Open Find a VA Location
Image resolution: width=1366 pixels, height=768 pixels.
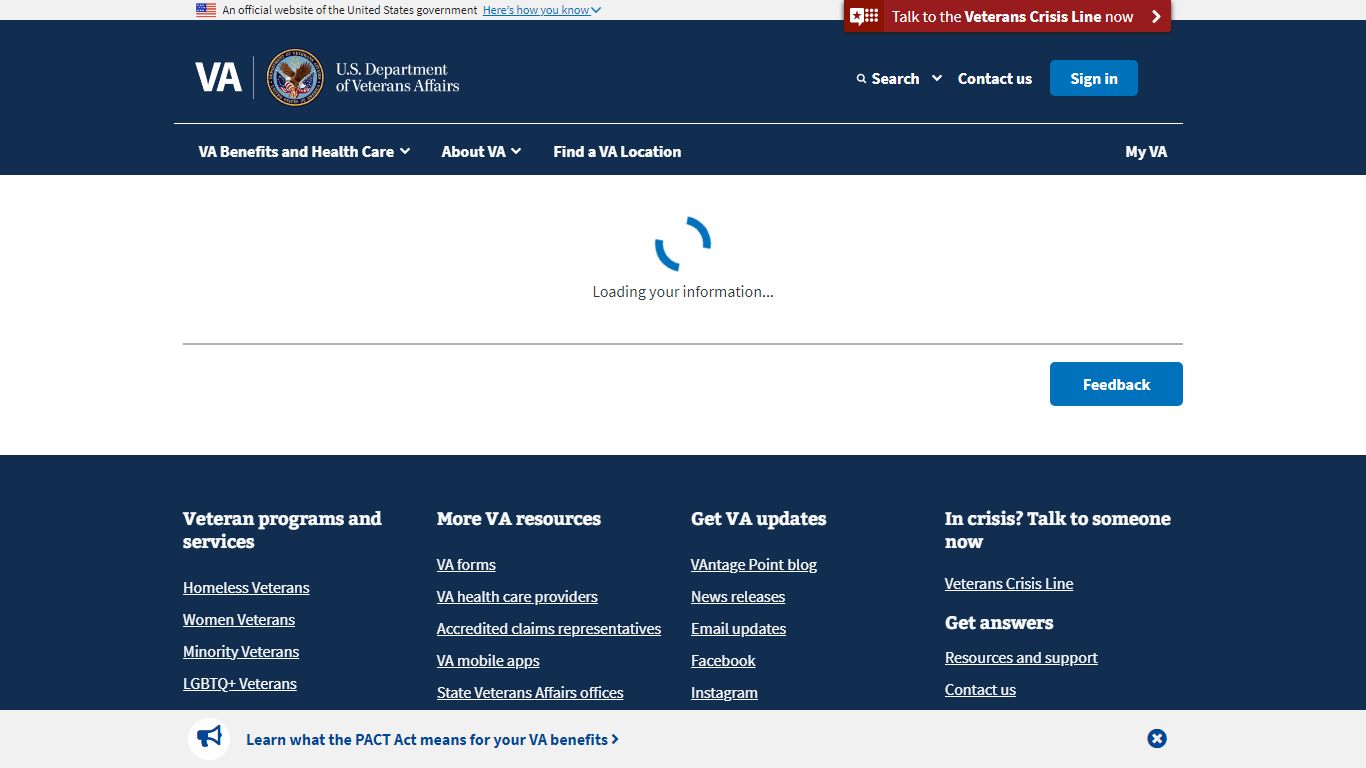pos(617,151)
